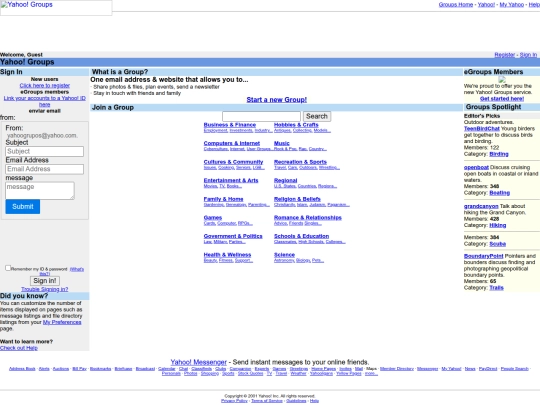This screenshot has width=540, height=405.
Task: Open Terms of Service footer link
Action: [x=267, y=401]
